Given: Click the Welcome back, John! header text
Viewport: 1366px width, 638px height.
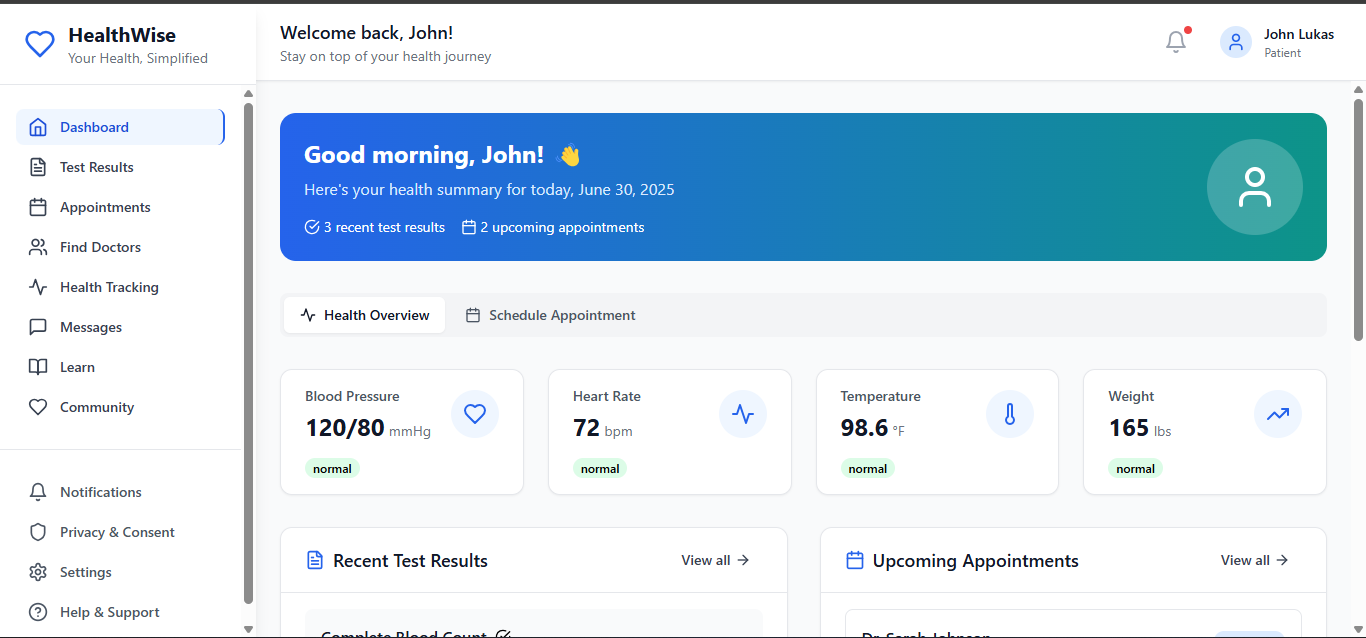Looking at the screenshot, I should 367,33.
